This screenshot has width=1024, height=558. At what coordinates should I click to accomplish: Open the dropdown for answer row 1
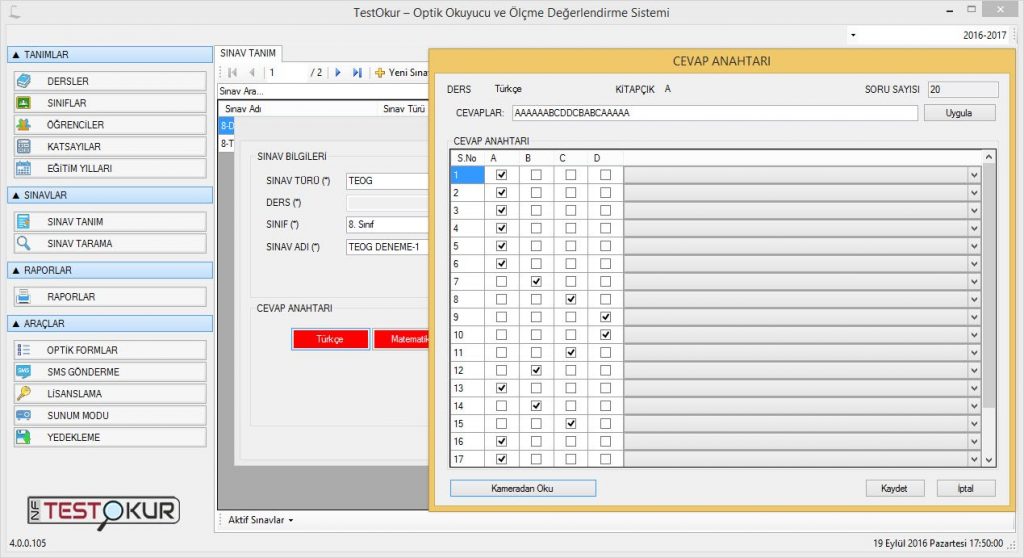tap(974, 175)
